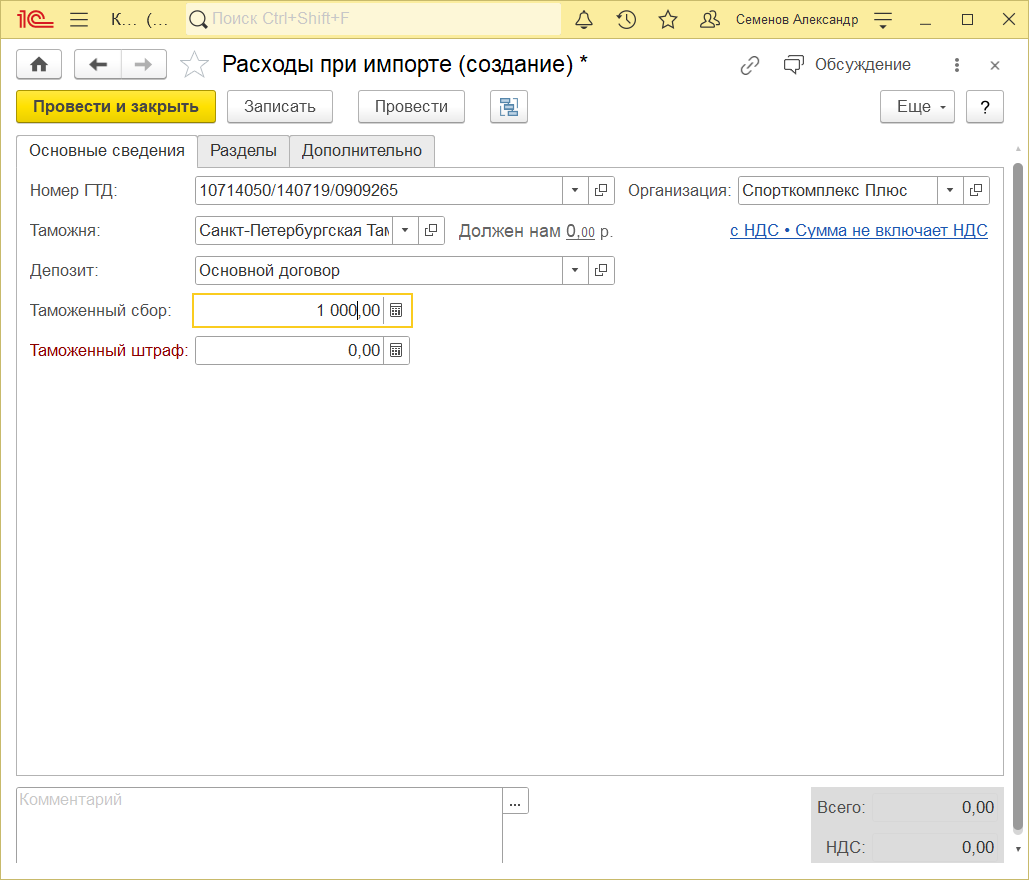The image size is (1029, 880).
Task: Open Обсуждение discussion panel
Action: (847, 65)
